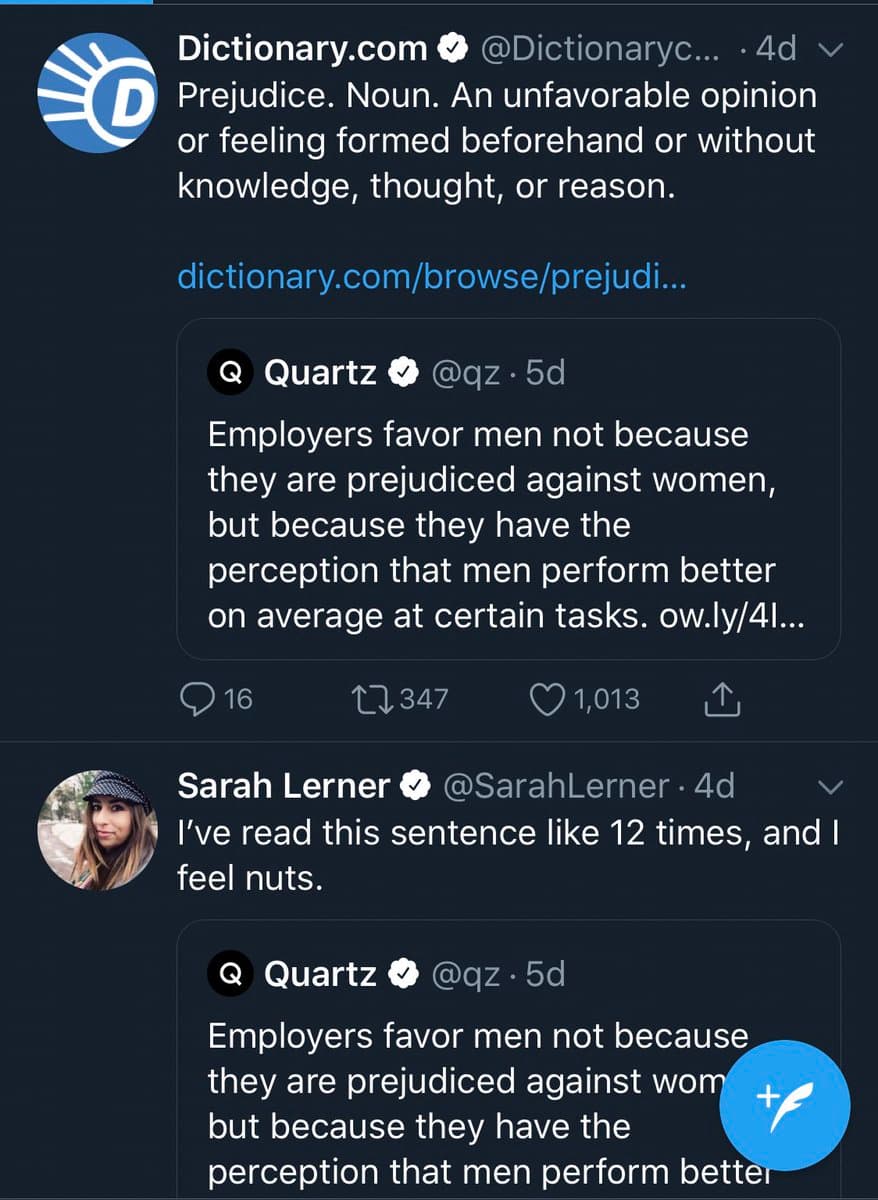
Task: Open Dictionary.com profile avatar
Action: click(97, 93)
